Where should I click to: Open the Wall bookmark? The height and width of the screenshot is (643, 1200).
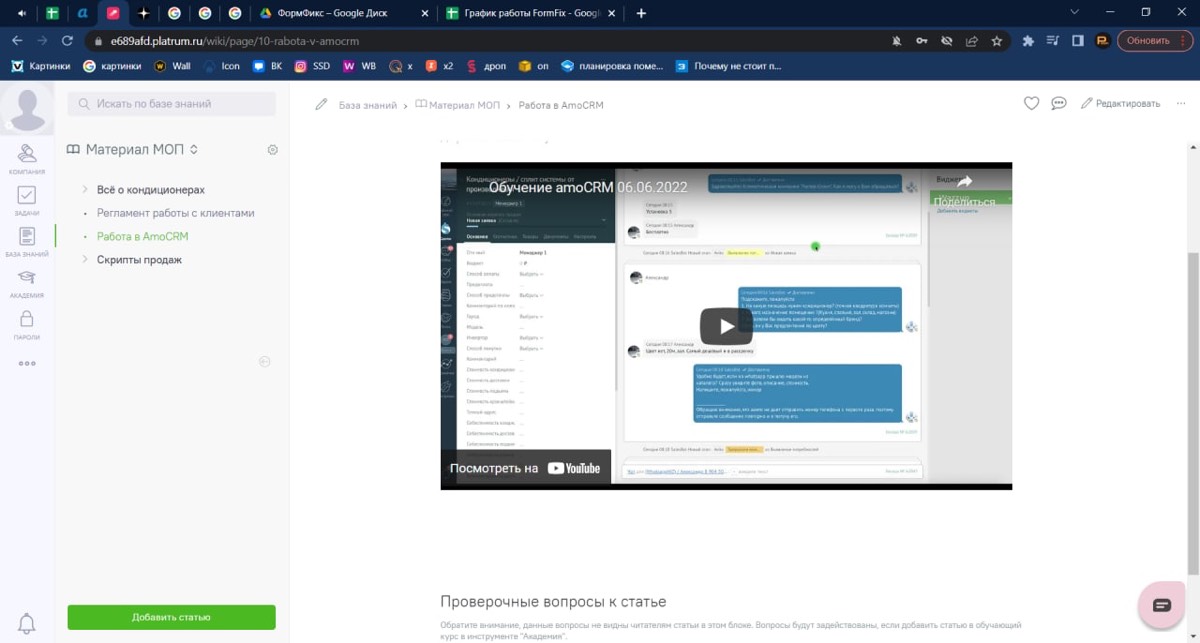(x=172, y=66)
